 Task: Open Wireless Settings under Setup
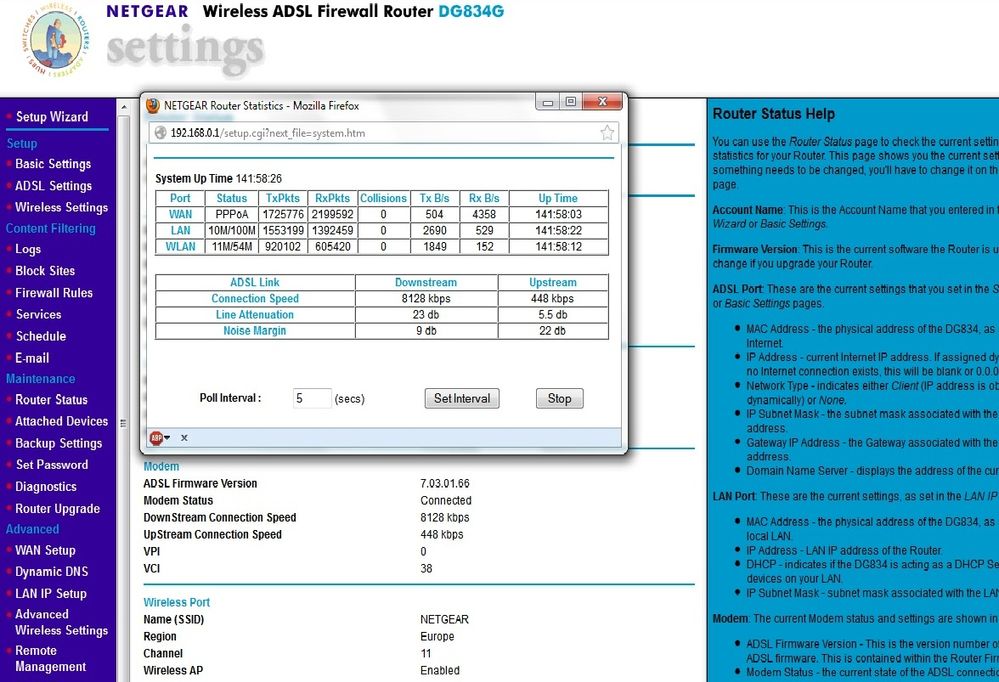[x=61, y=207]
